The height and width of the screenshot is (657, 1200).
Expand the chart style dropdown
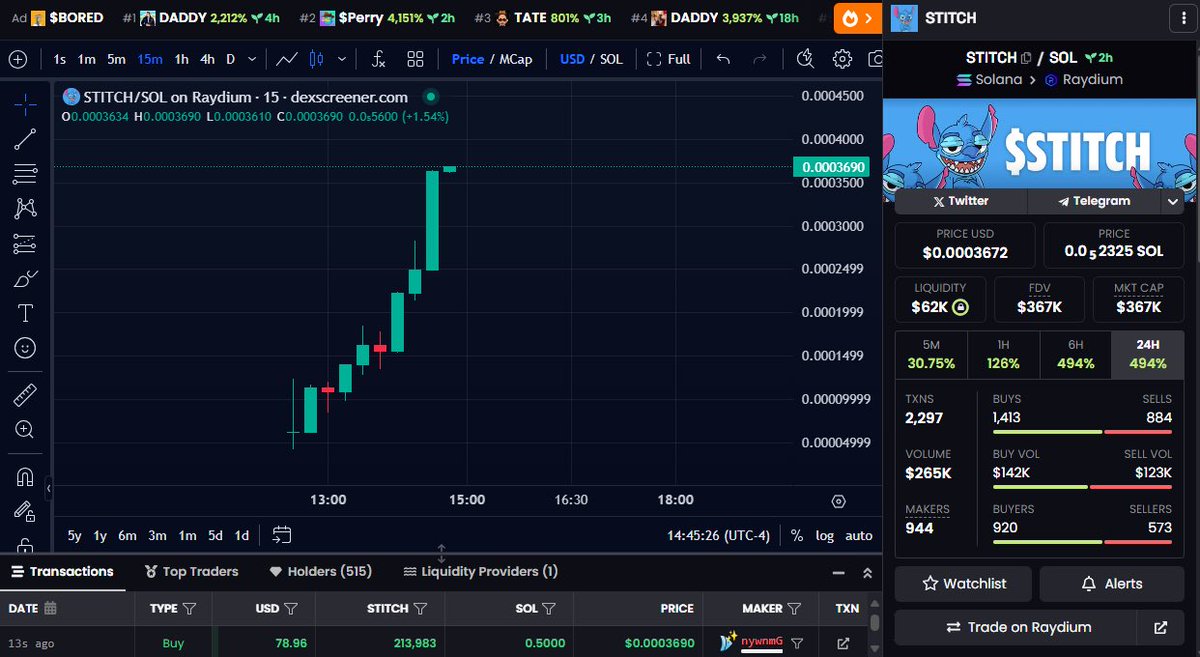click(342, 59)
